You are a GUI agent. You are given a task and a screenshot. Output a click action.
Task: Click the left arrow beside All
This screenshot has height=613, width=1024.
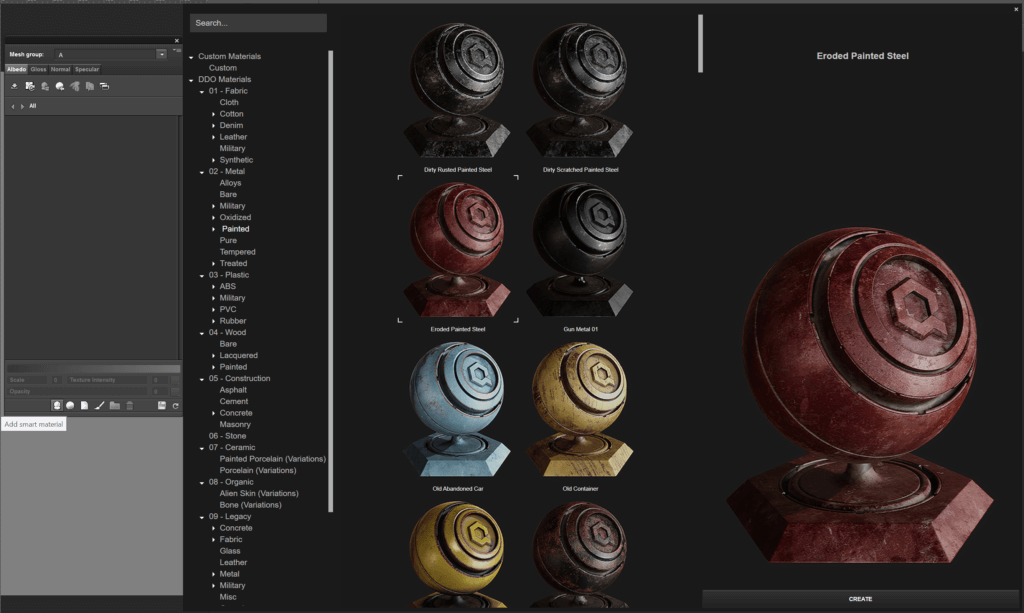click(13, 106)
